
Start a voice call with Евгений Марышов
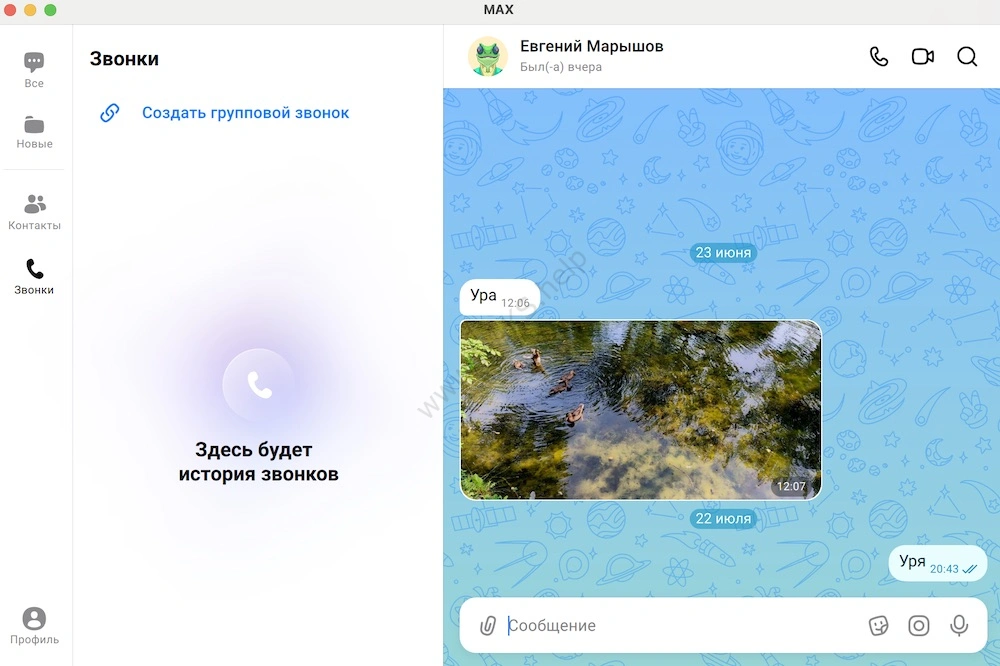click(x=879, y=57)
